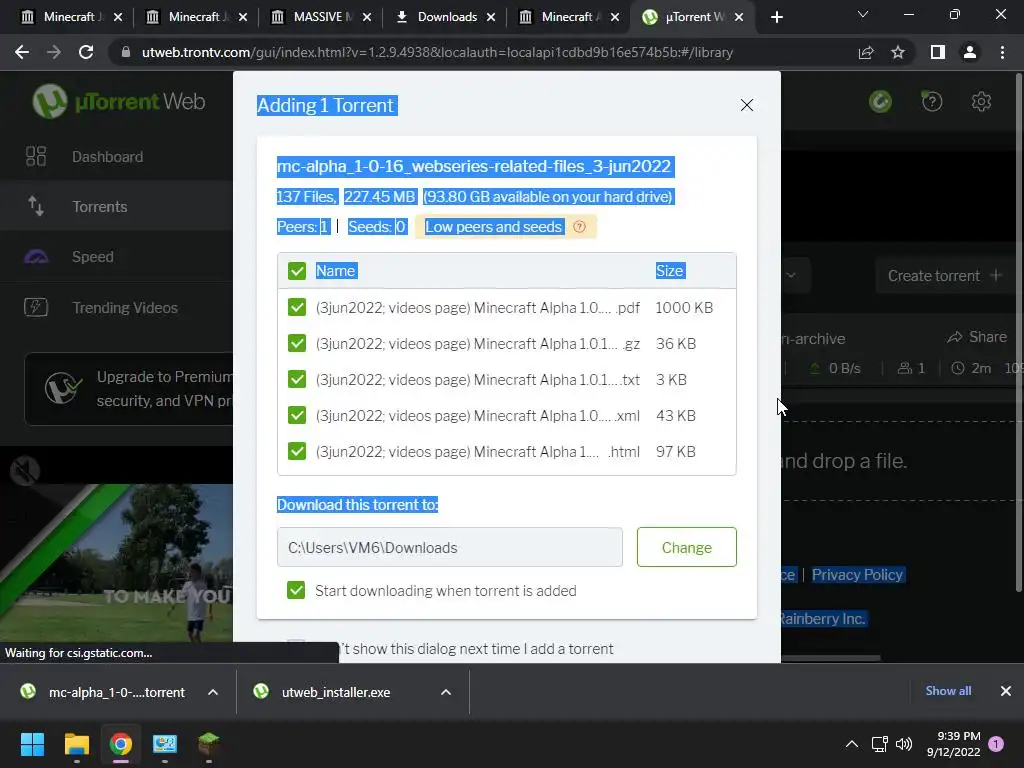This screenshot has width=1024, height=768.
Task: Toggle the Chrome side panel icon
Action: point(938,52)
